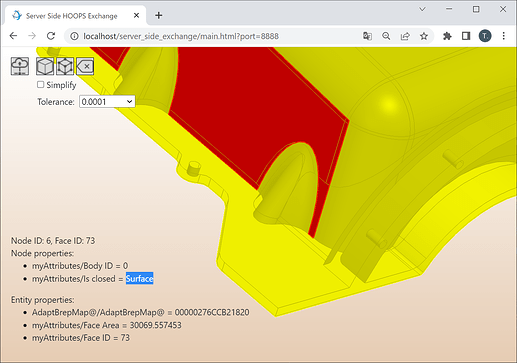
Task: Open the extensions puzzle icon
Action: [x=447, y=36]
